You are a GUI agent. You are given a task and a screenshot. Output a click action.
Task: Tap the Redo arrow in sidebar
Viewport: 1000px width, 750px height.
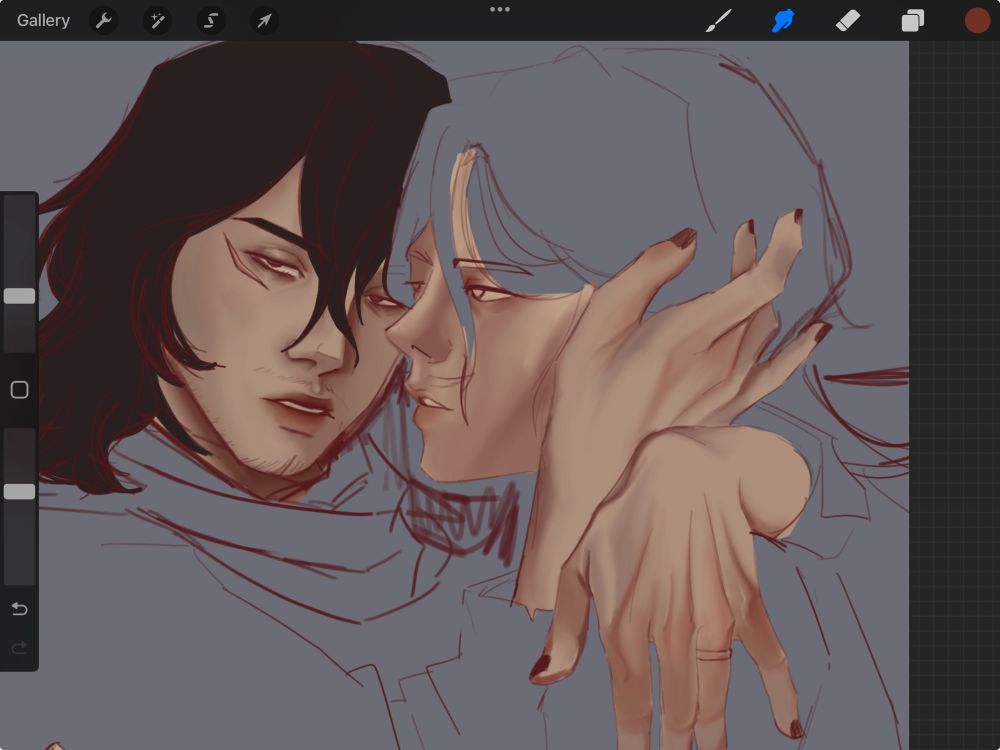pyautogui.click(x=19, y=649)
